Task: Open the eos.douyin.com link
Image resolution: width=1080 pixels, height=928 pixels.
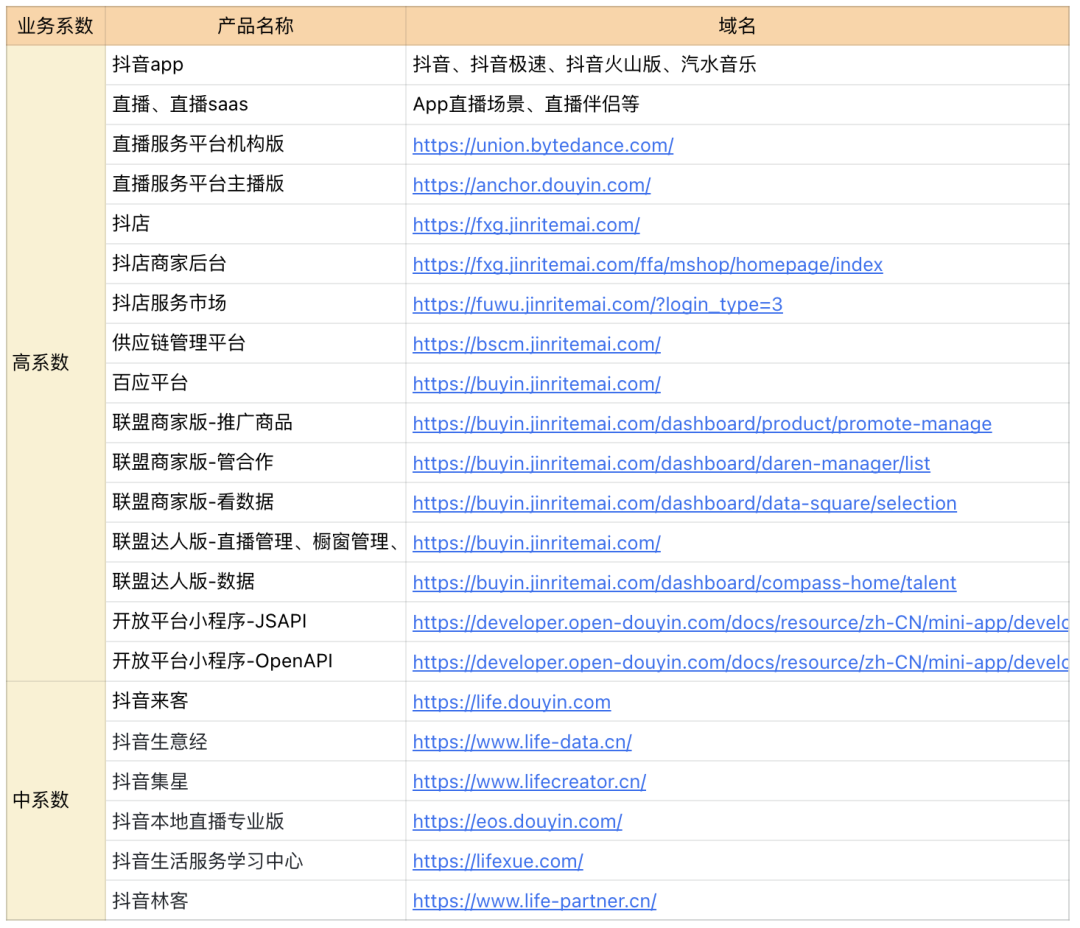Action: click(517, 821)
